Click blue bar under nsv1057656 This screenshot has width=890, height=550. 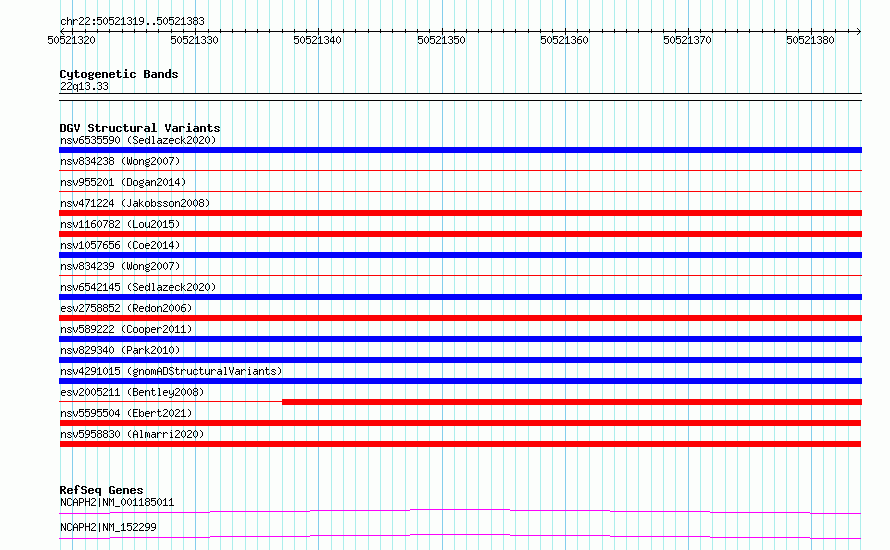point(460,255)
